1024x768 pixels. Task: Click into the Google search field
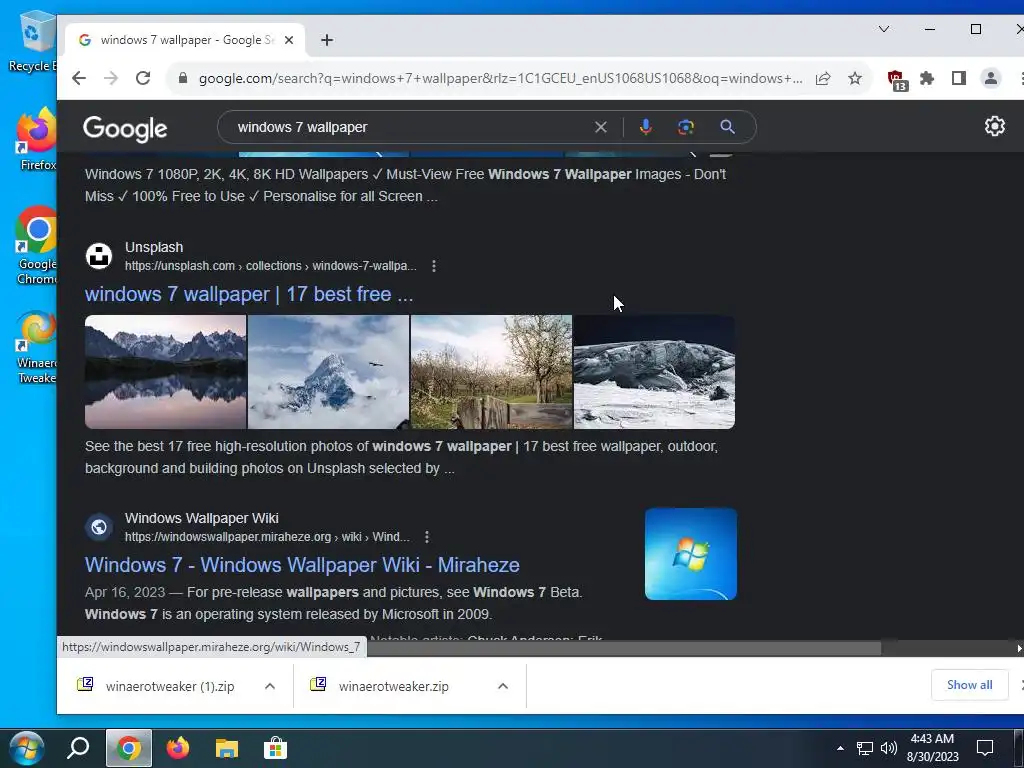tap(411, 127)
